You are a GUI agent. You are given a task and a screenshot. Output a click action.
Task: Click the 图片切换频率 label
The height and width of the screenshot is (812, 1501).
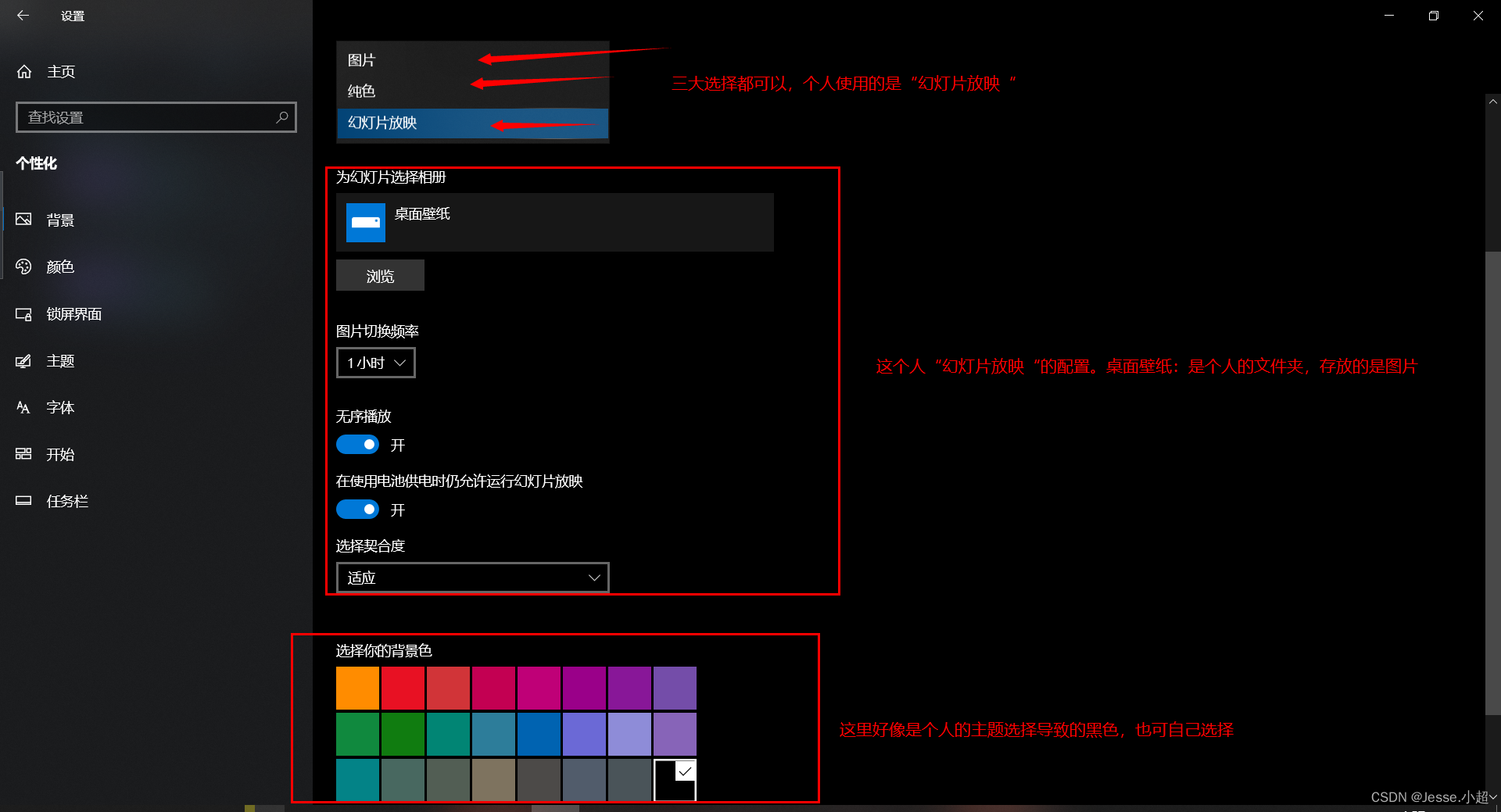point(378,331)
